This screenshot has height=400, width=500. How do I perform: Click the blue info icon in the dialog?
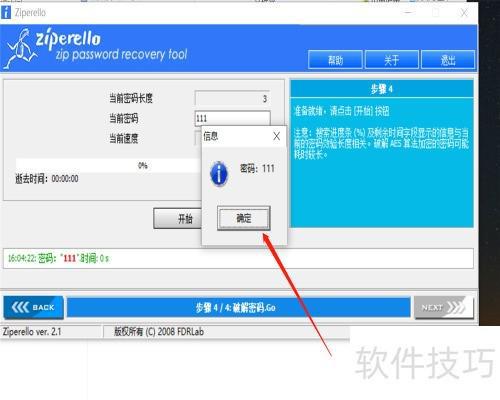tap(219, 174)
